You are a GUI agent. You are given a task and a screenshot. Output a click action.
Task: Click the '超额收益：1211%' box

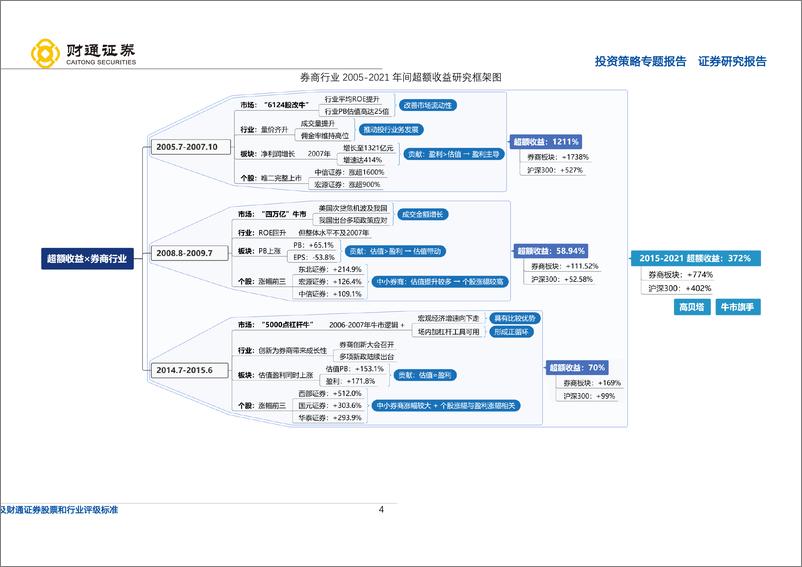pyautogui.click(x=546, y=142)
